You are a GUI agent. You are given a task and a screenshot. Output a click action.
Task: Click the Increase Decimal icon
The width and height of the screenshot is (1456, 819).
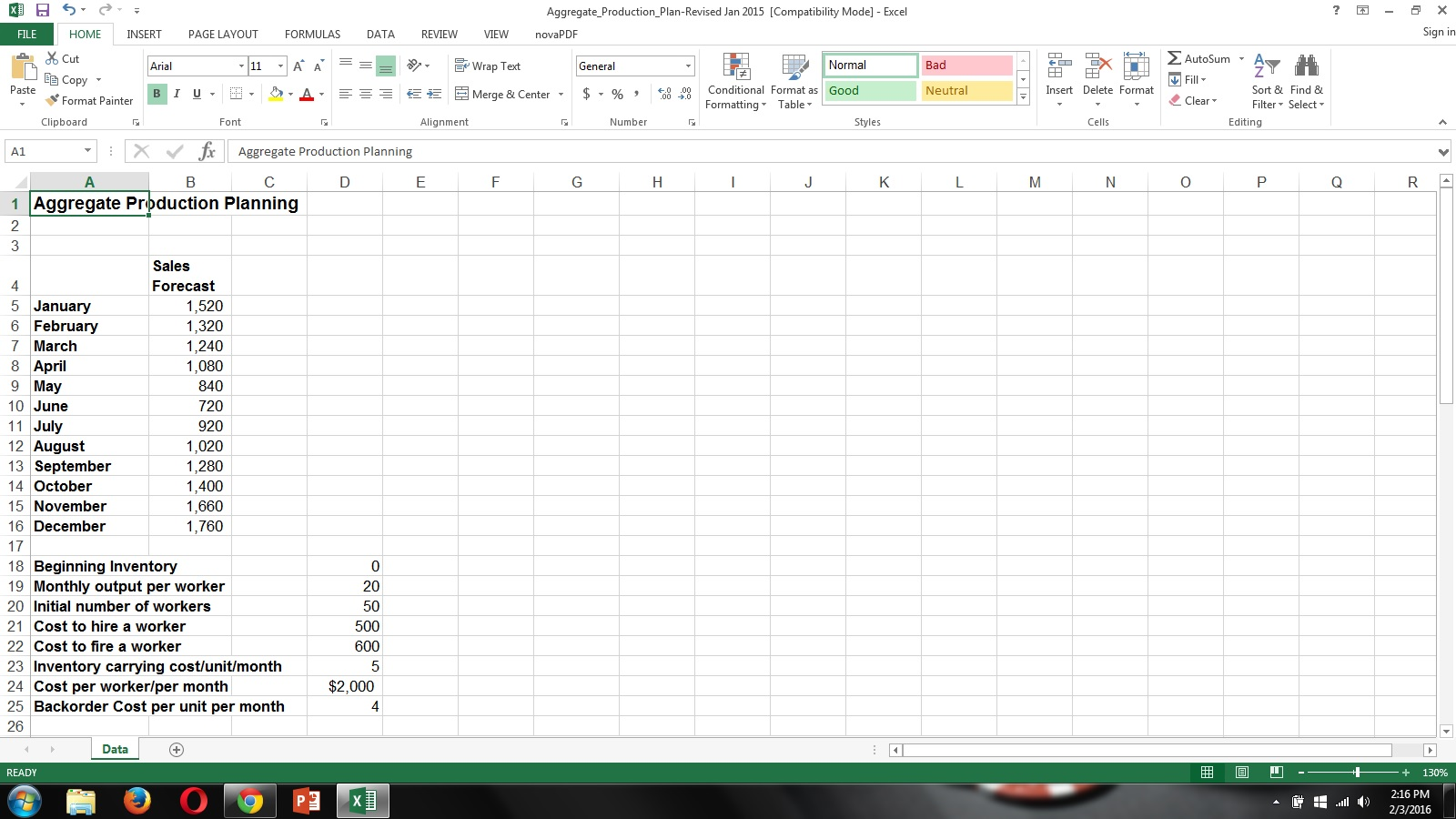tap(663, 94)
